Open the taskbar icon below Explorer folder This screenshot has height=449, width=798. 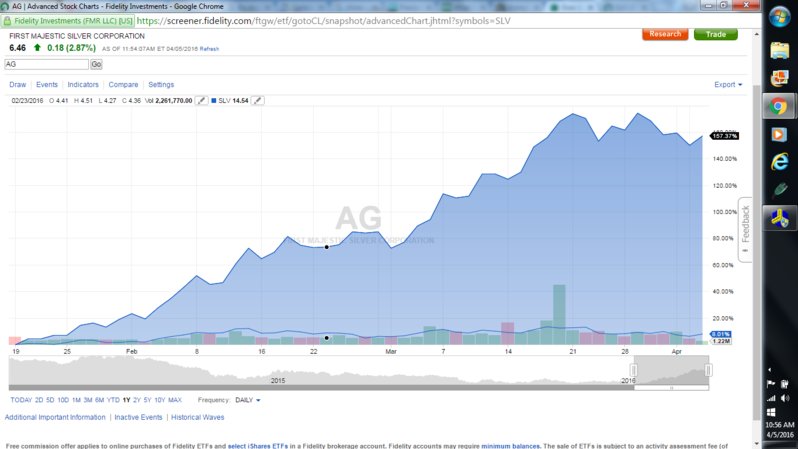[779, 78]
